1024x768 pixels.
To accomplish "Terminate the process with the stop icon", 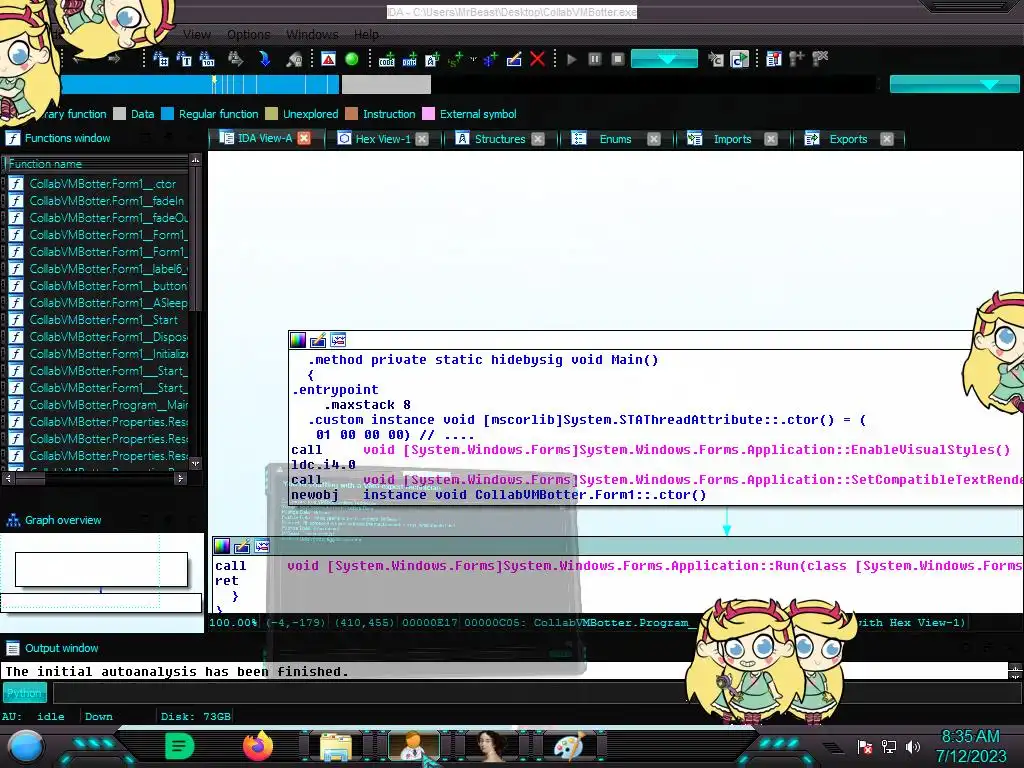I will [x=618, y=59].
